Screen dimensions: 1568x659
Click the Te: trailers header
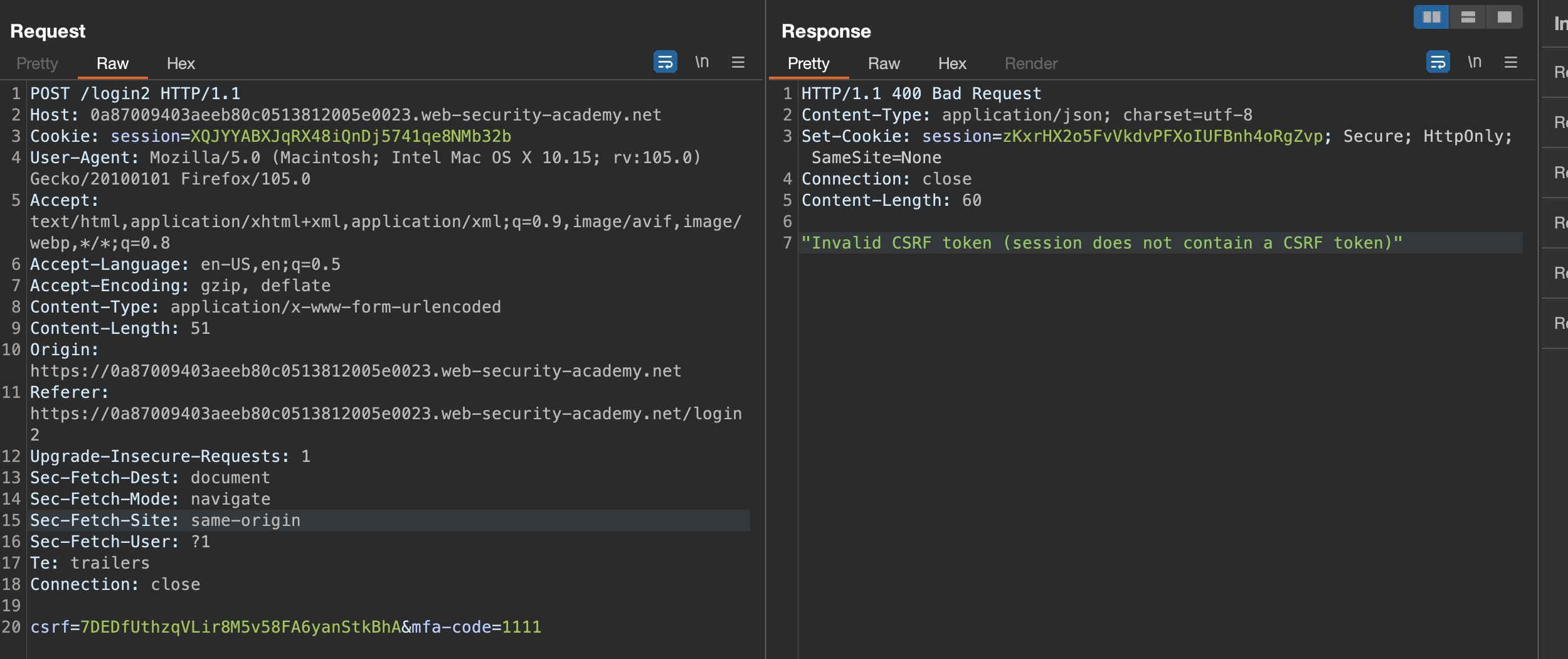(90, 564)
